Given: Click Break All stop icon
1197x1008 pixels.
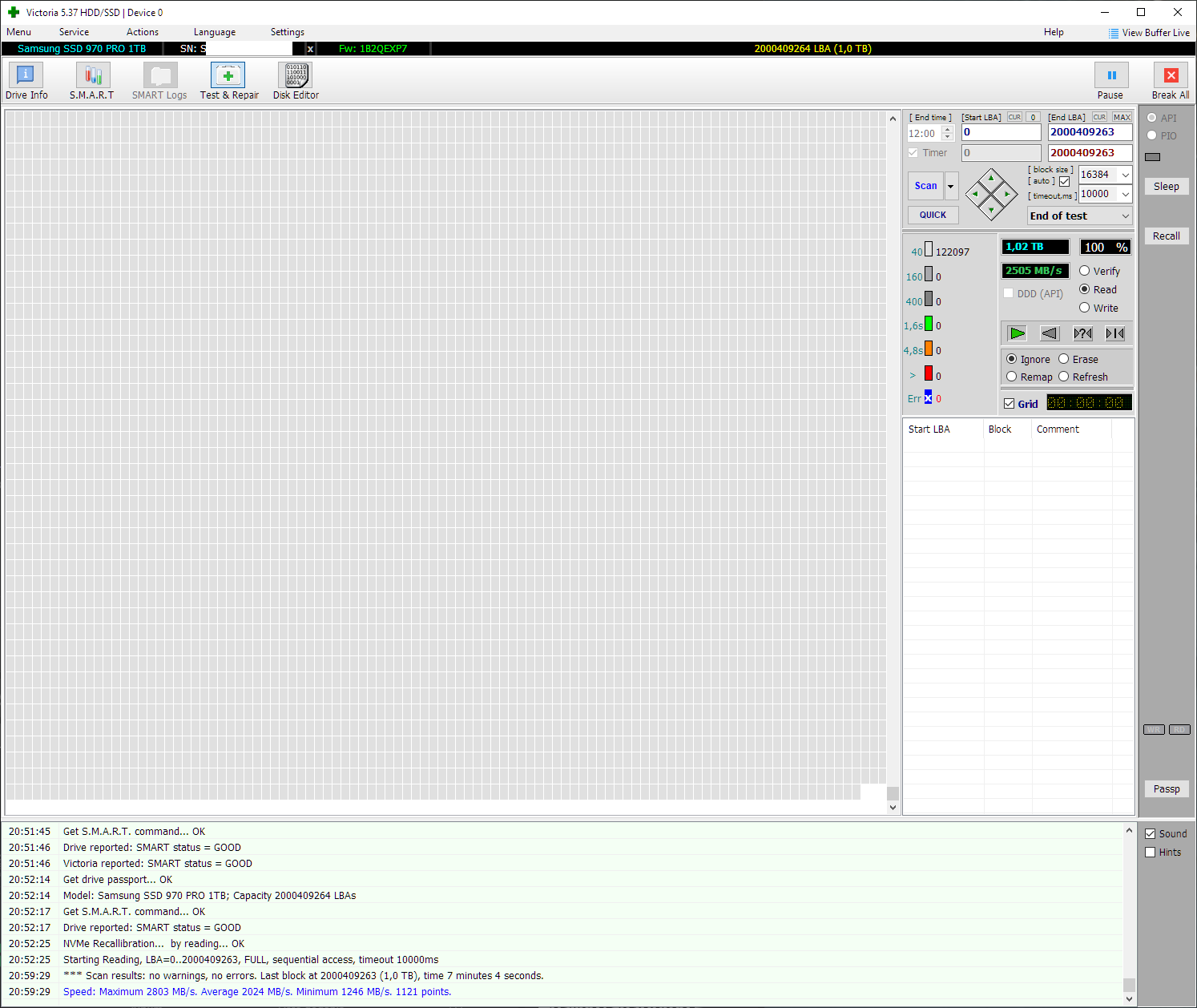Looking at the screenshot, I should [x=1171, y=75].
